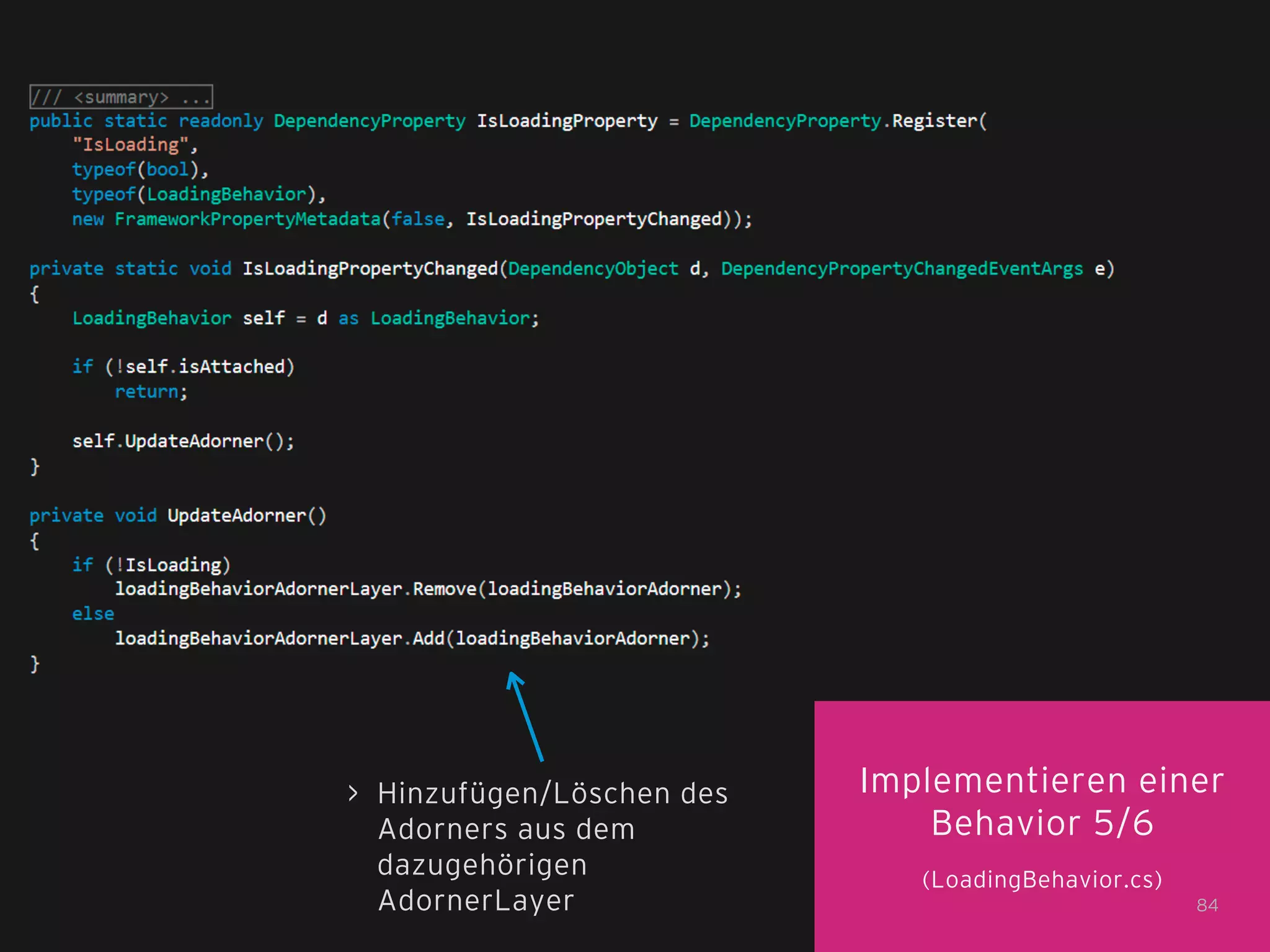Click the "IsLoading" string literal
The width and height of the screenshot is (1270, 952).
coord(130,145)
